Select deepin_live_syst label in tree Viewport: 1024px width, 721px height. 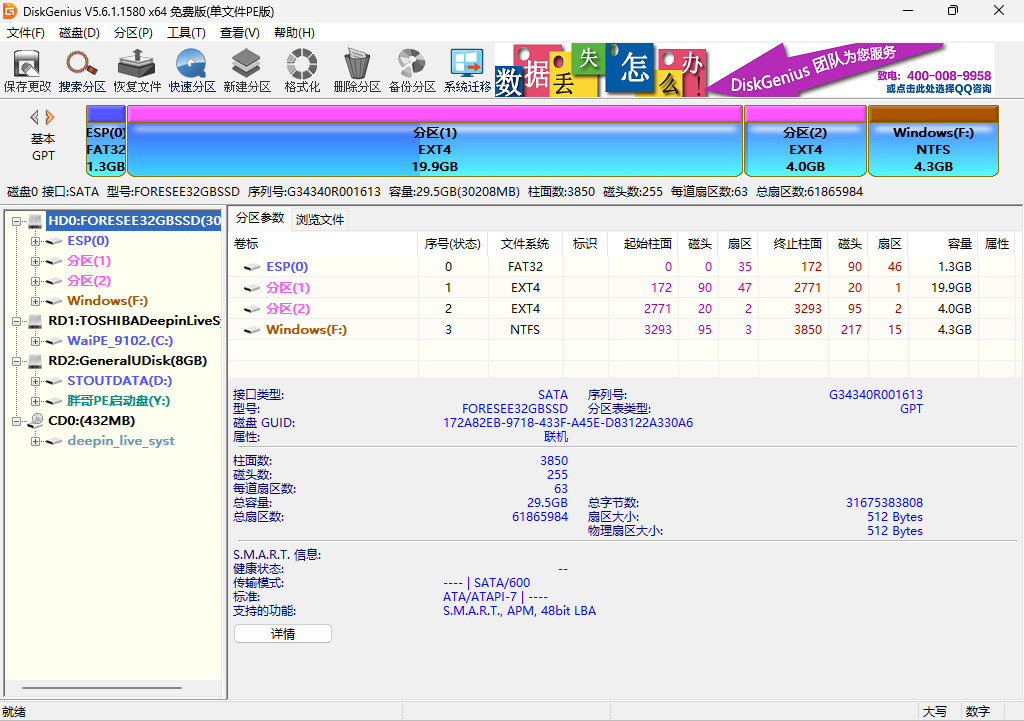[x=121, y=441]
